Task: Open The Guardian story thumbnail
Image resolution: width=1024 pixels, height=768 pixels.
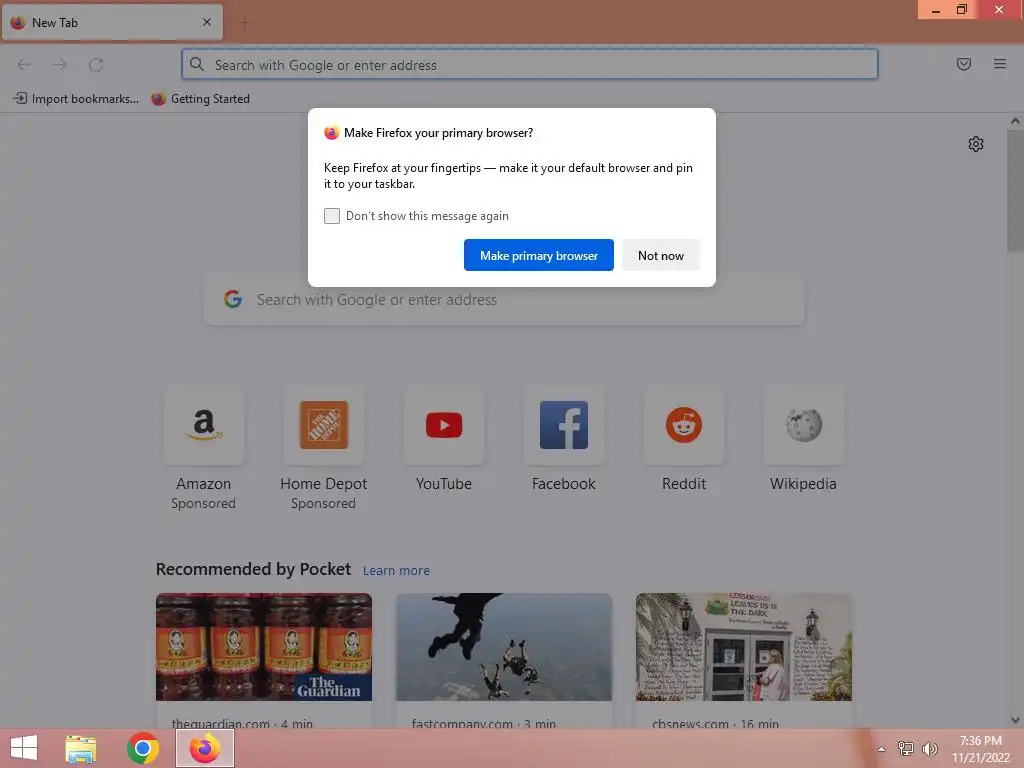Action: [264, 647]
